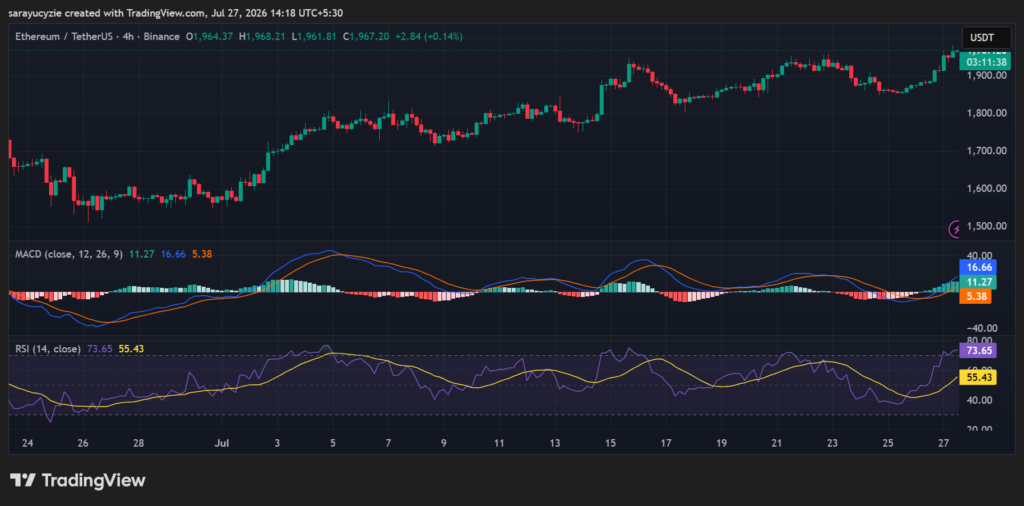Click date 19 on the time axis

[721, 443]
